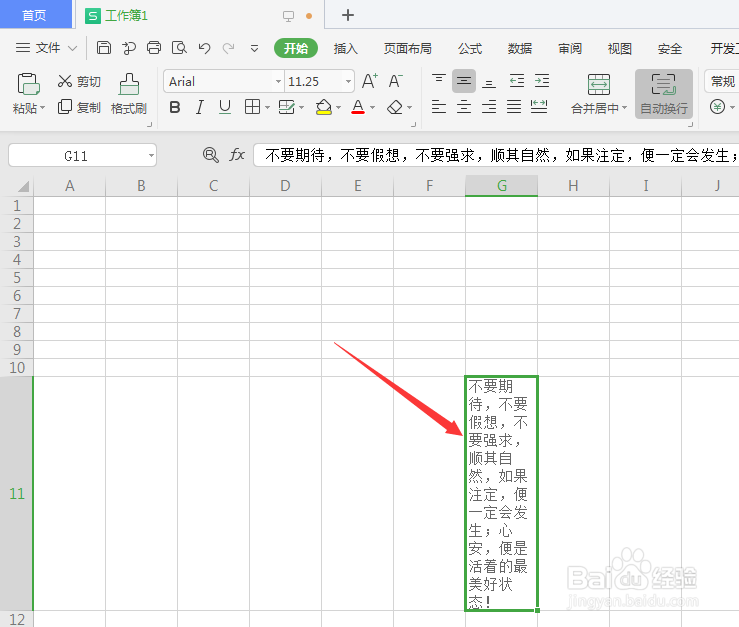This screenshot has width=739, height=627.
Task: Add new document tab with plus
Action: tap(348, 15)
